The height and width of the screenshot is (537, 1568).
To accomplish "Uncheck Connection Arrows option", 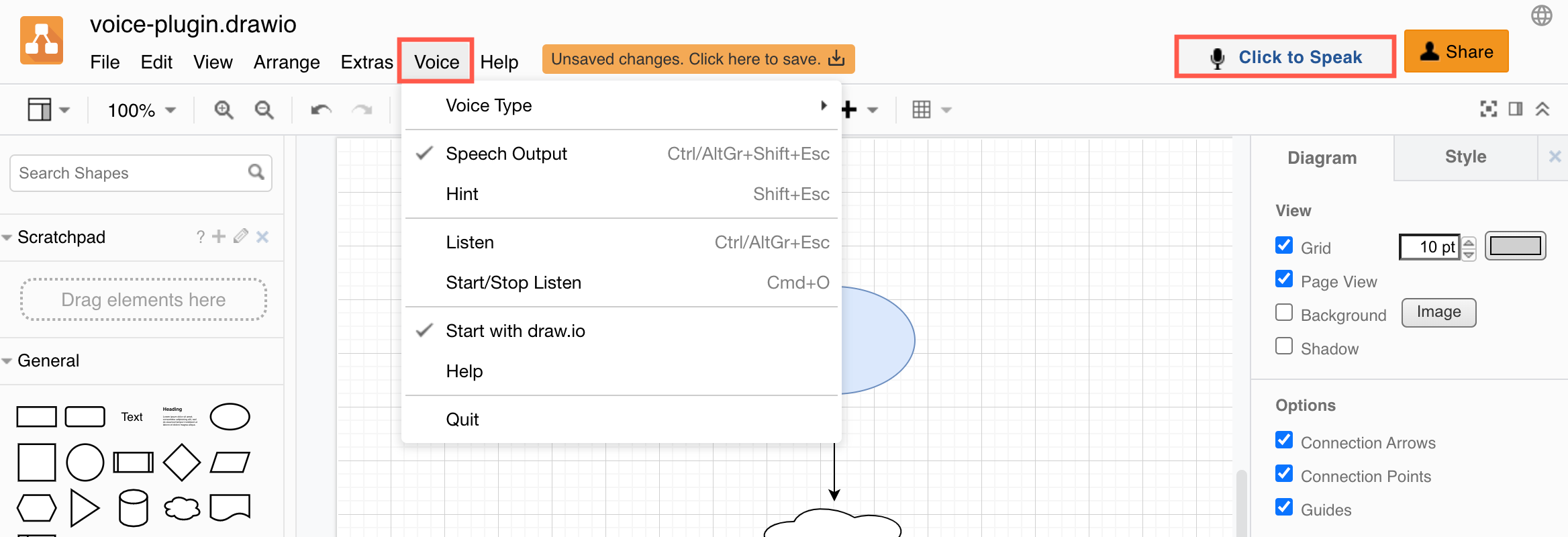I will coord(1284,440).
